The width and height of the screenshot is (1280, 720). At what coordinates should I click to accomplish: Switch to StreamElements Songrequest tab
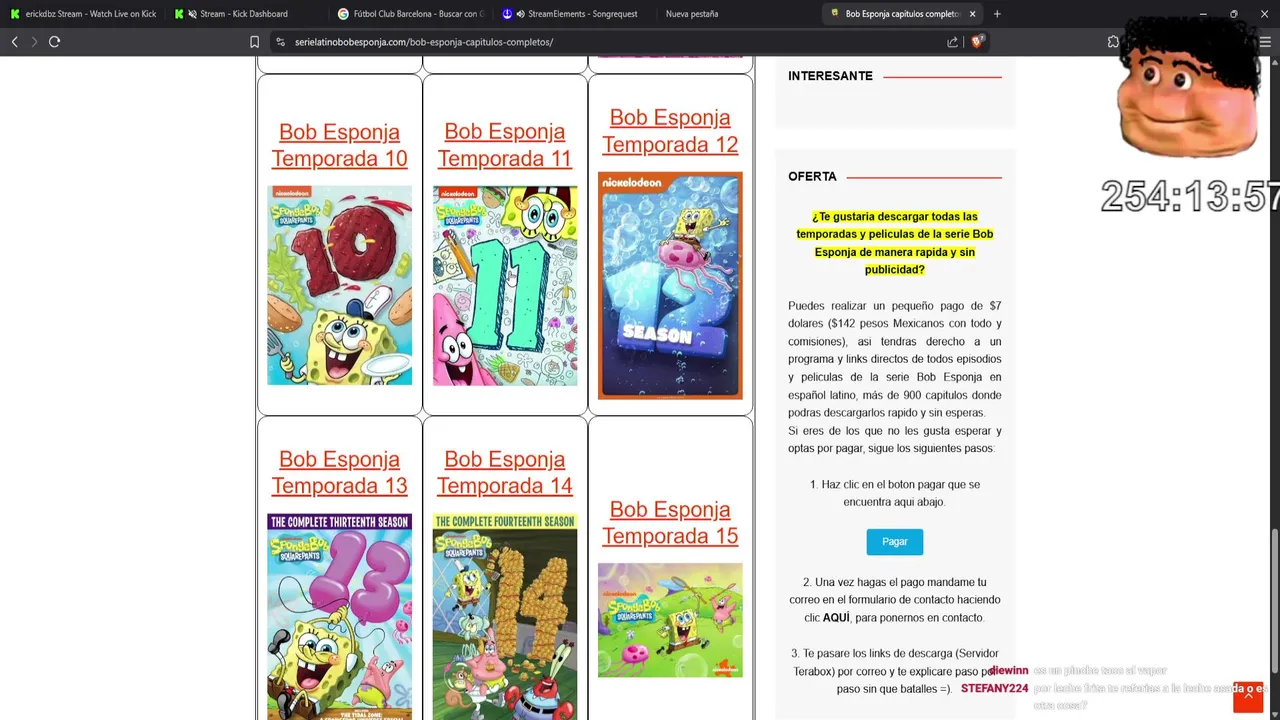click(574, 14)
